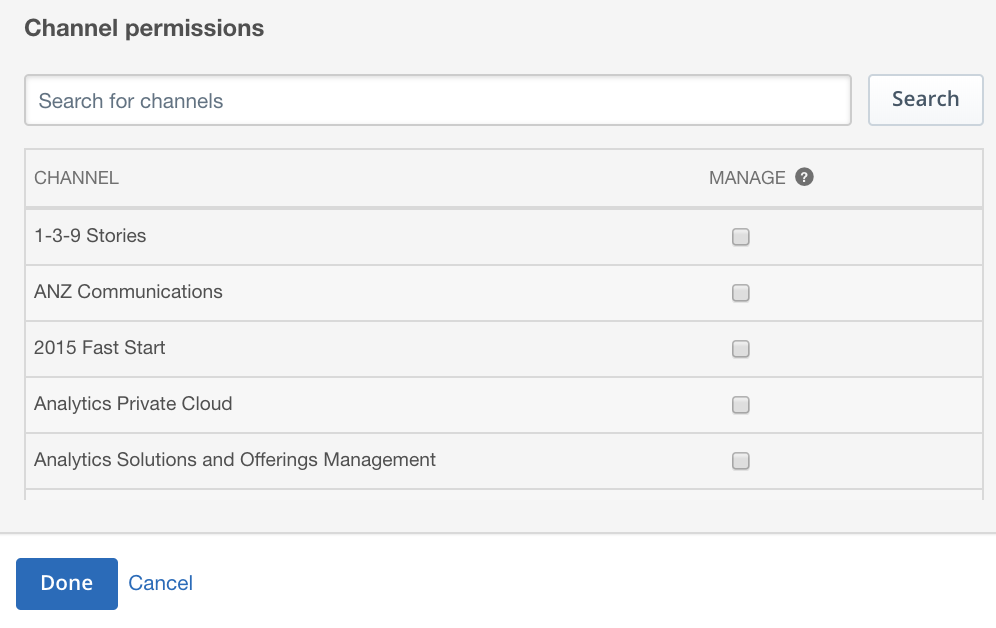This screenshot has width=996, height=628.
Task: Click the CHANNEL column header
Action: [76, 178]
